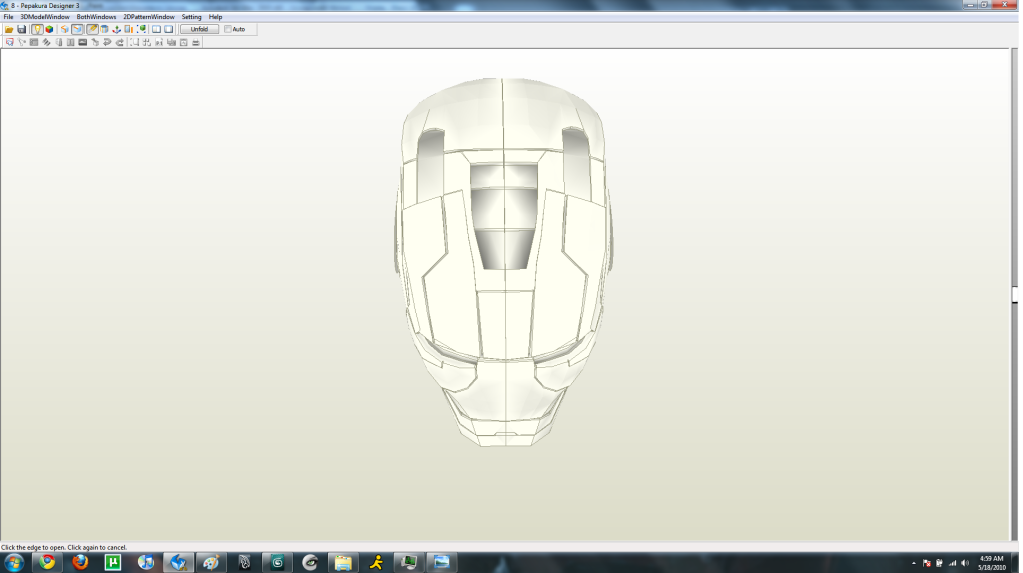Click the 3D axis orientation icon
The image size is (1023, 573).
click(117, 29)
